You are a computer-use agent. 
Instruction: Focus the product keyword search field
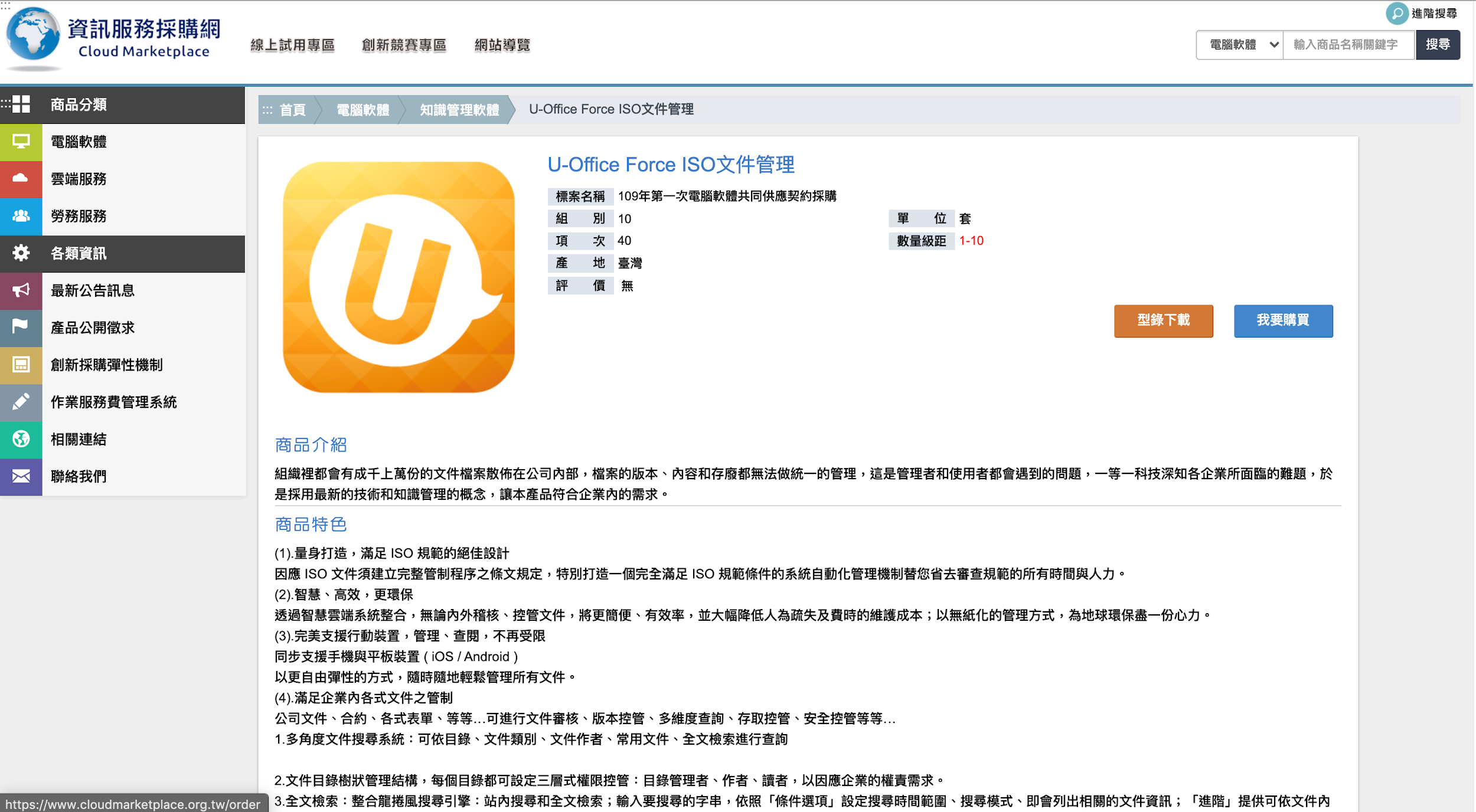pos(1349,45)
